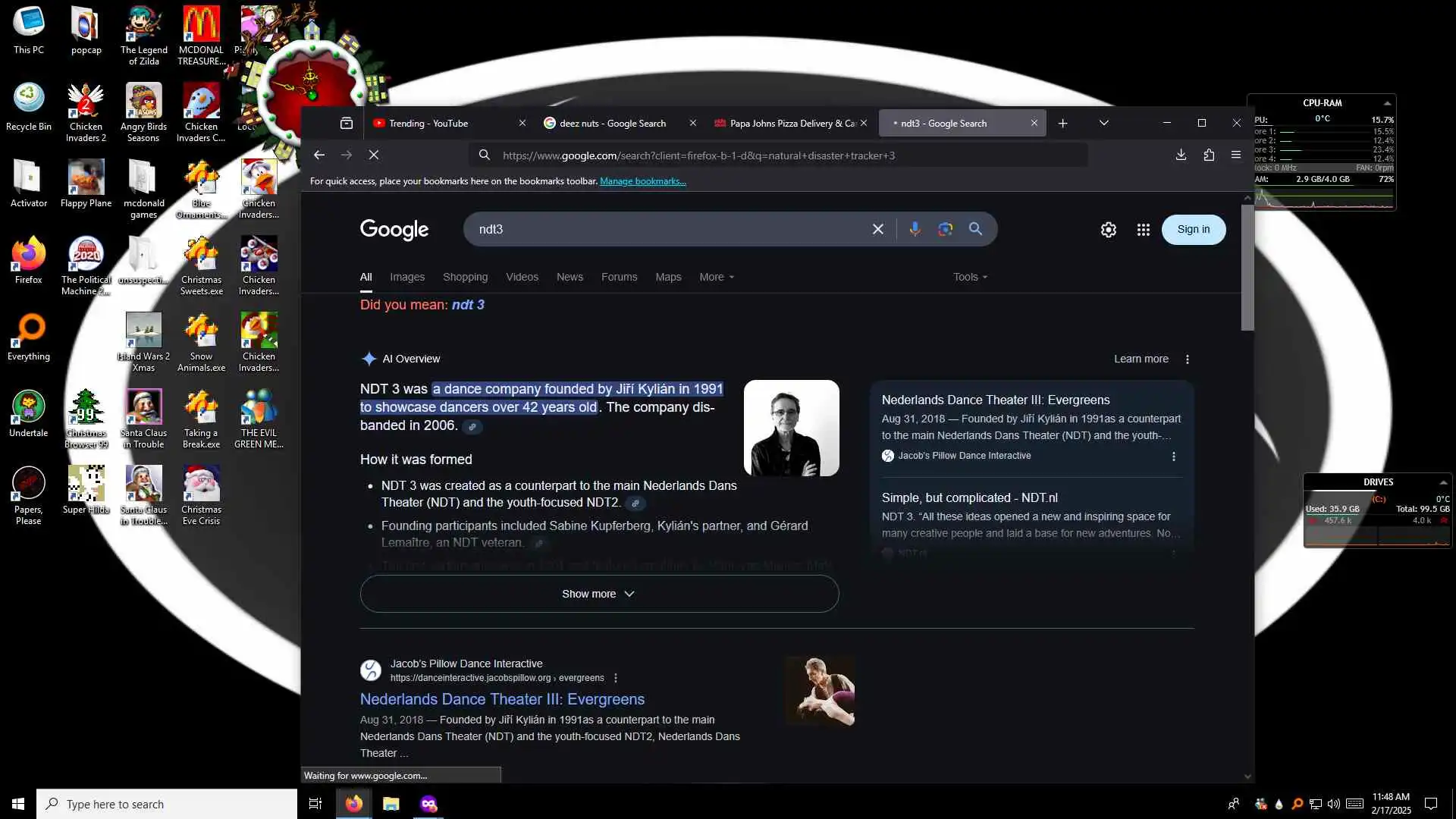Open AI Overview three-dot options
Screen dimensions: 1456x819
point(1188,359)
